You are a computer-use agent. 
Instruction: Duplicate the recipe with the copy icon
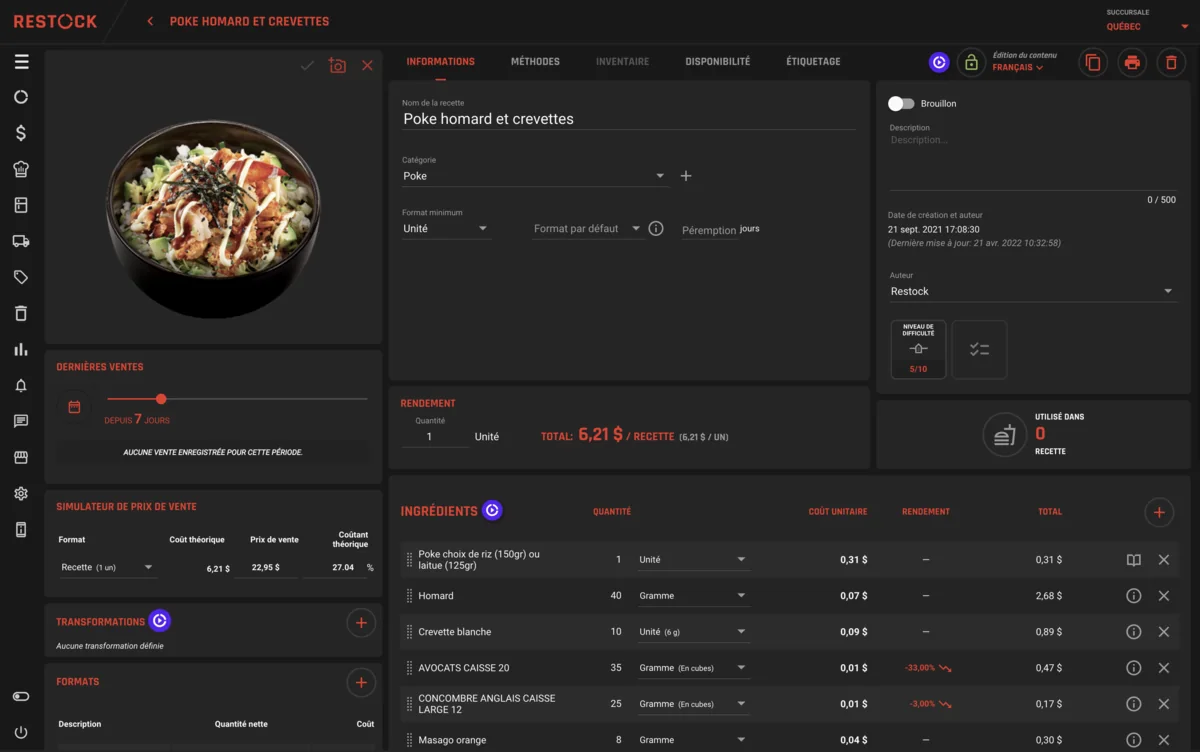(1093, 62)
